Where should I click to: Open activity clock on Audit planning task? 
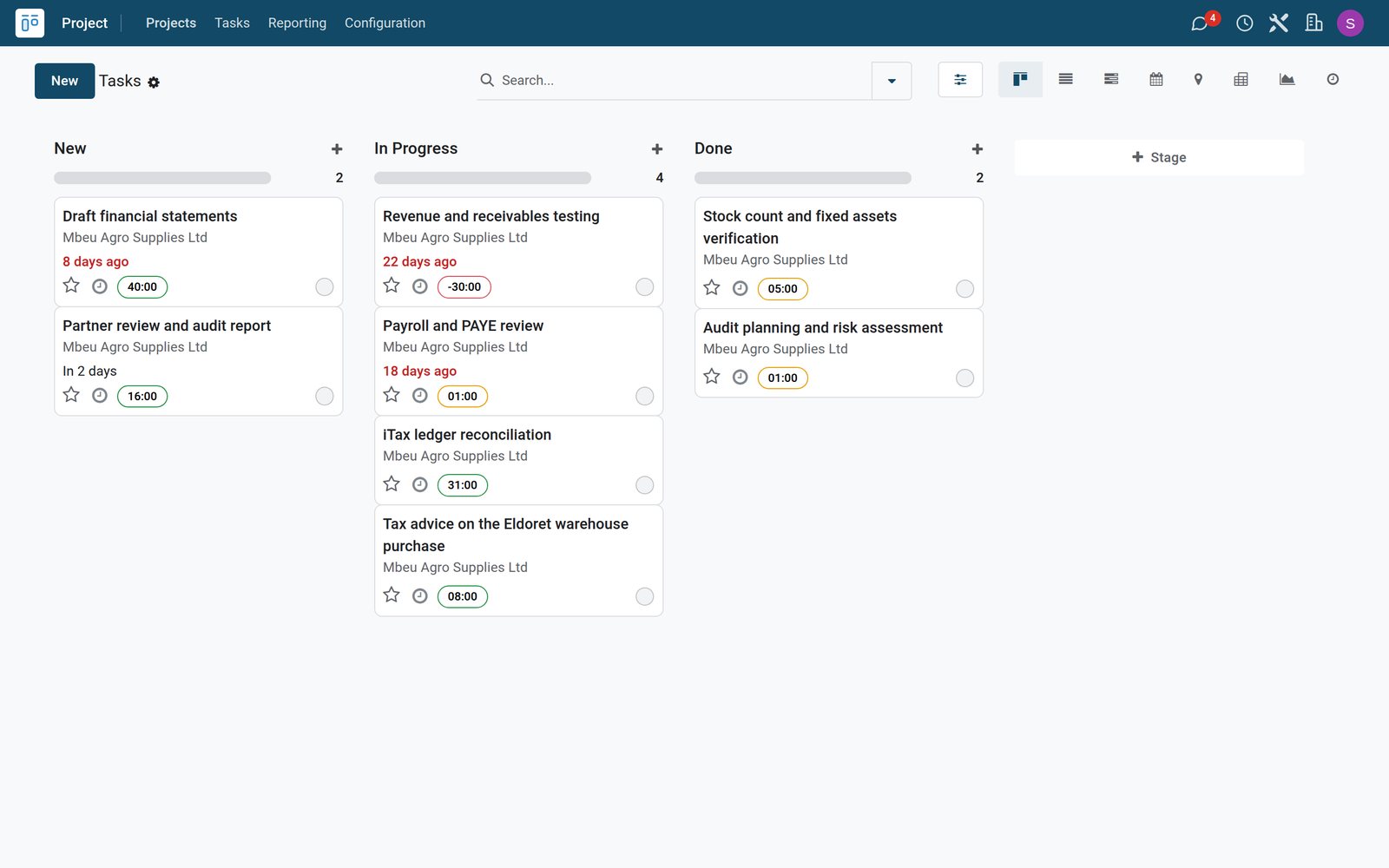tap(741, 378)
